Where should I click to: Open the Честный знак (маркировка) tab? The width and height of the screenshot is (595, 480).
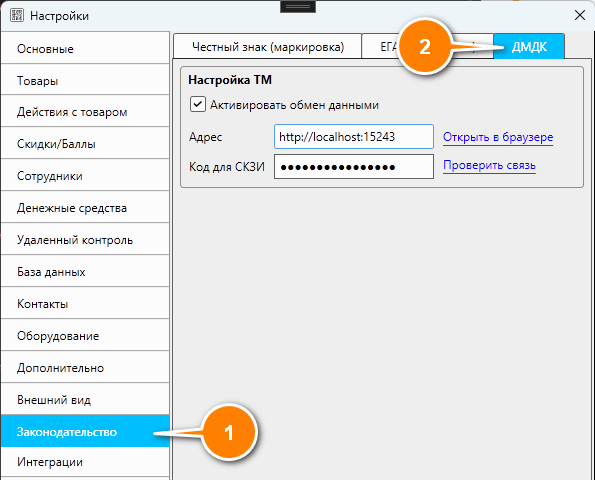point(268,47)
